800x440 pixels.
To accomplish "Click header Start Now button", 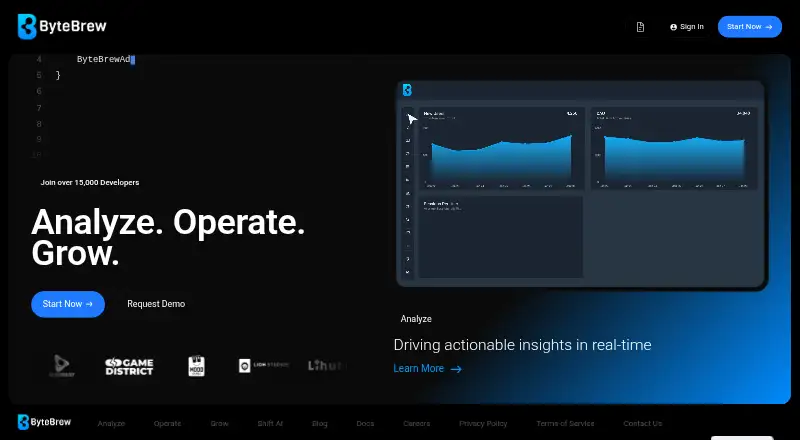I will pyautogui.click(x=749, y=27).
